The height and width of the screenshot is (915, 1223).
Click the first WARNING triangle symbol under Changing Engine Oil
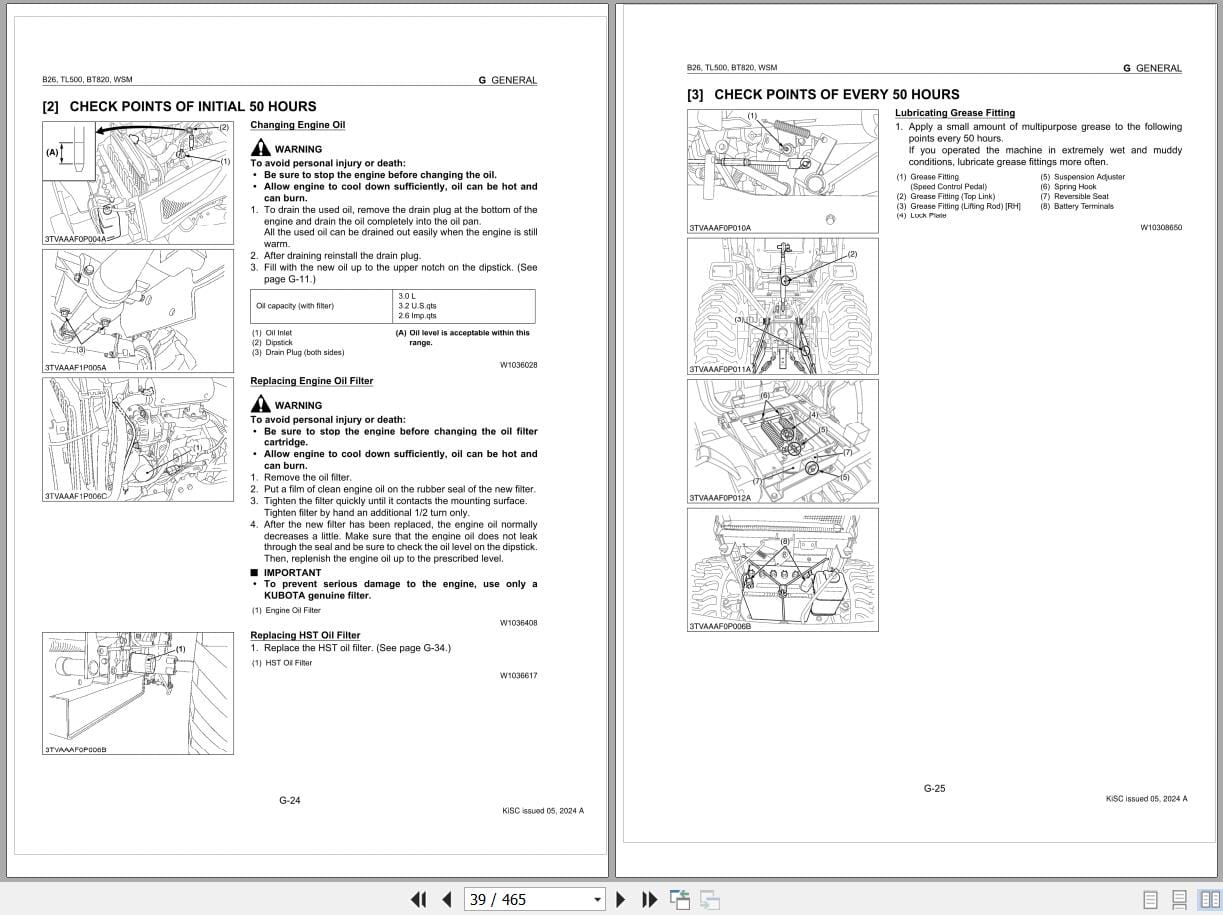pyautogui.click(x=260, y=148)
